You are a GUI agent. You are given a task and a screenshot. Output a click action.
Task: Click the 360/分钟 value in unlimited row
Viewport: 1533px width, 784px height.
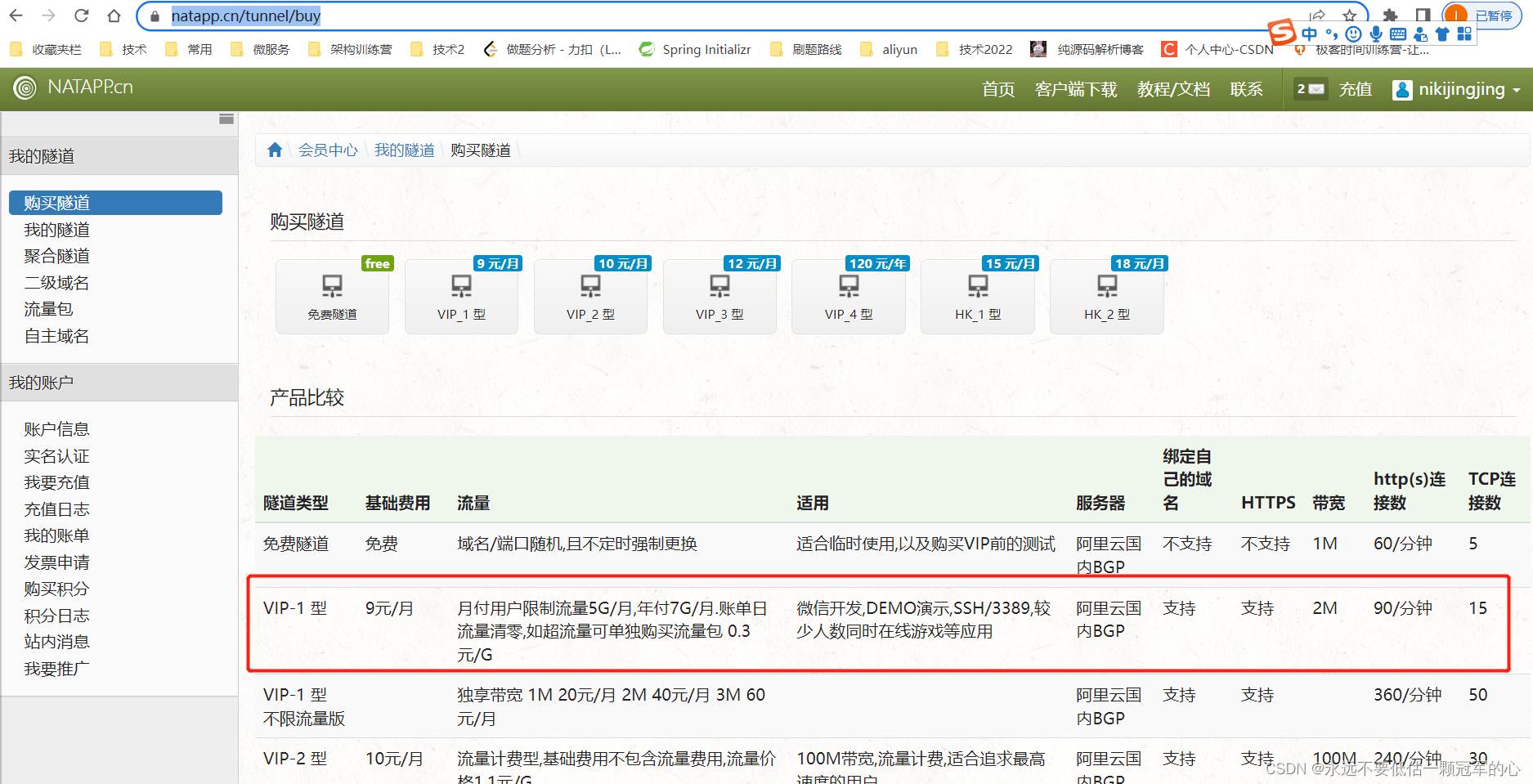coord(1407,695)
